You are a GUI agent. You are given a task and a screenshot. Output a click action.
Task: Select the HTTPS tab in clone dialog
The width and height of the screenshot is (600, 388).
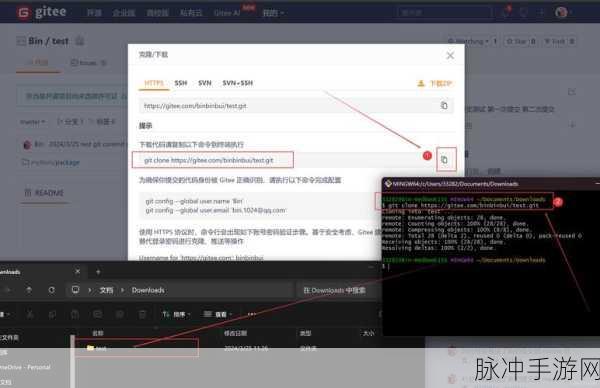click(x=154, y=83)
